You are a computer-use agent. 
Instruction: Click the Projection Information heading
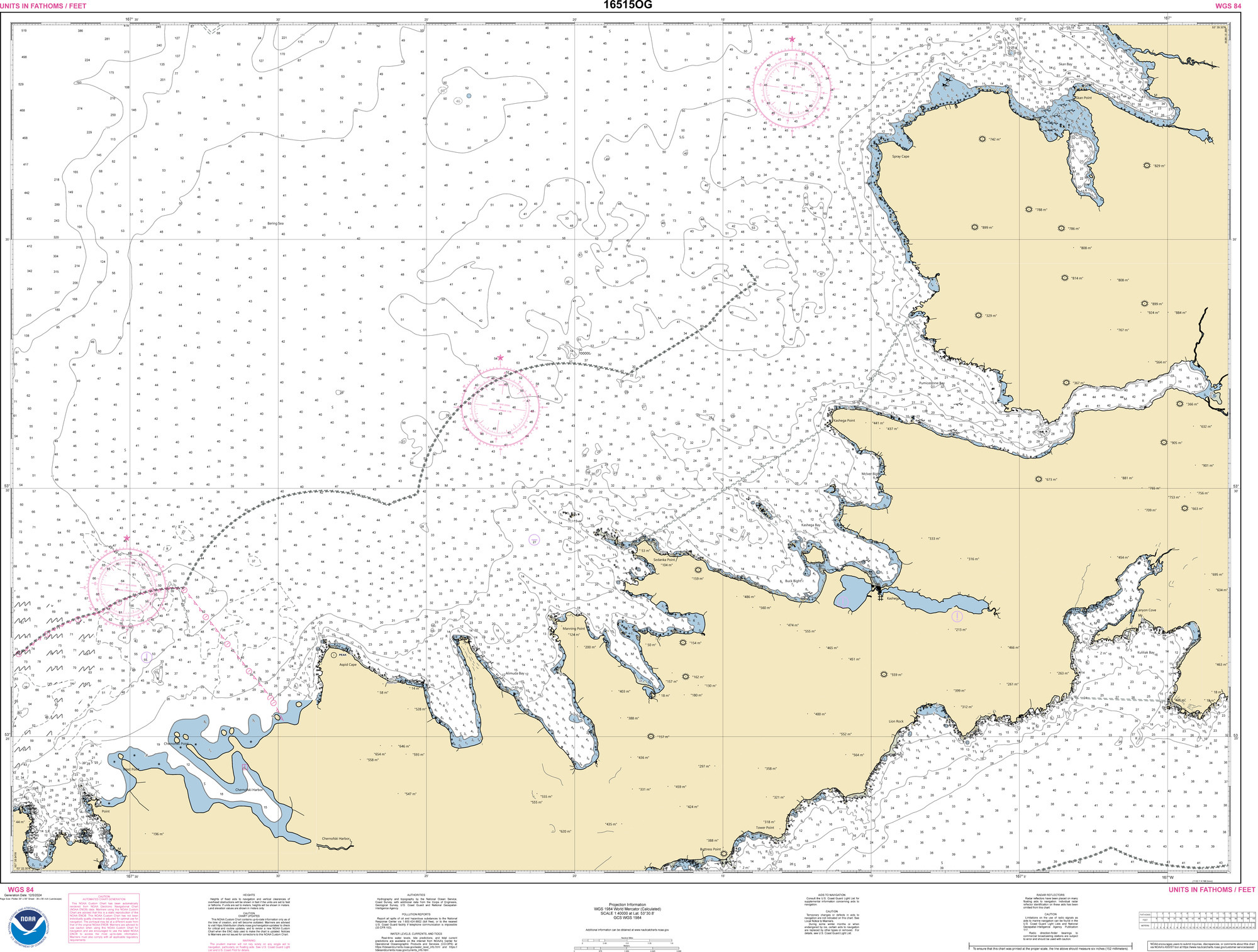[x=627, y=905]
